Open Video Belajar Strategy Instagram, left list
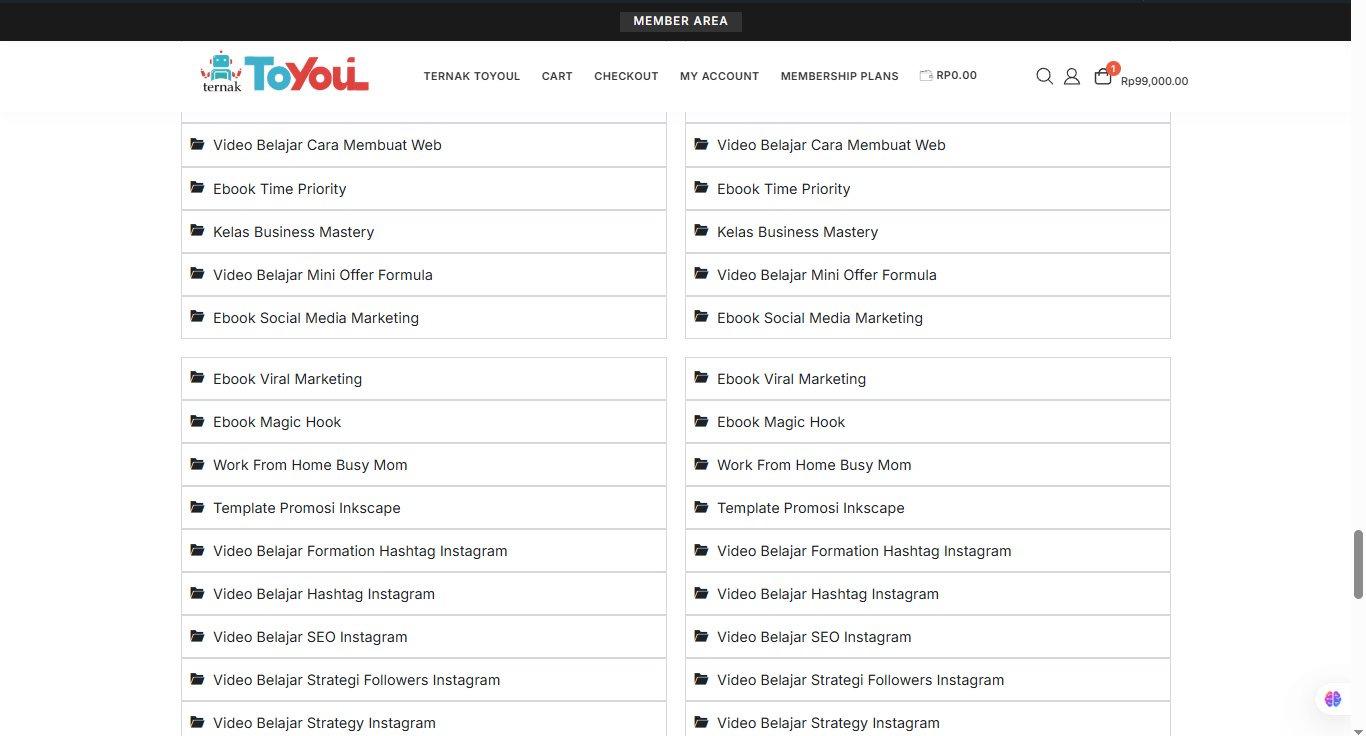1366x736 pixels. [324, 723]
